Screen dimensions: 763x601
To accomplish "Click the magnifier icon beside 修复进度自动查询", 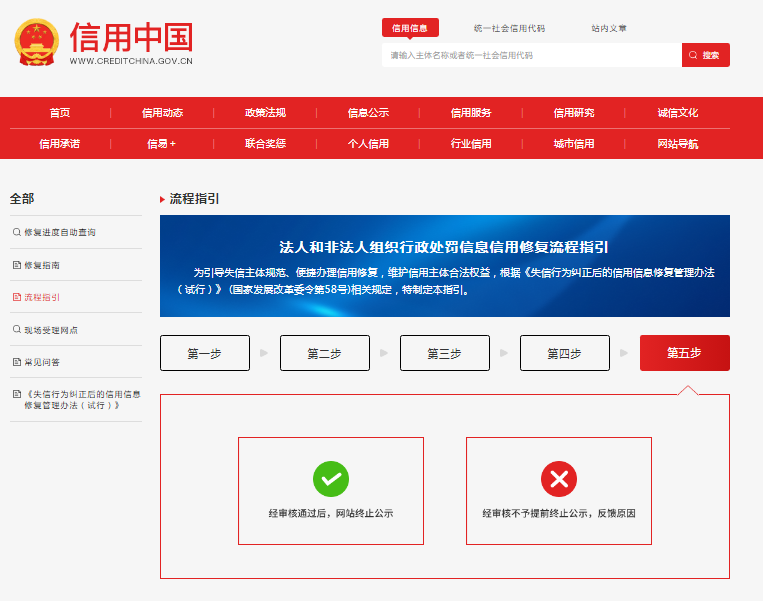I will pos(16,232).
